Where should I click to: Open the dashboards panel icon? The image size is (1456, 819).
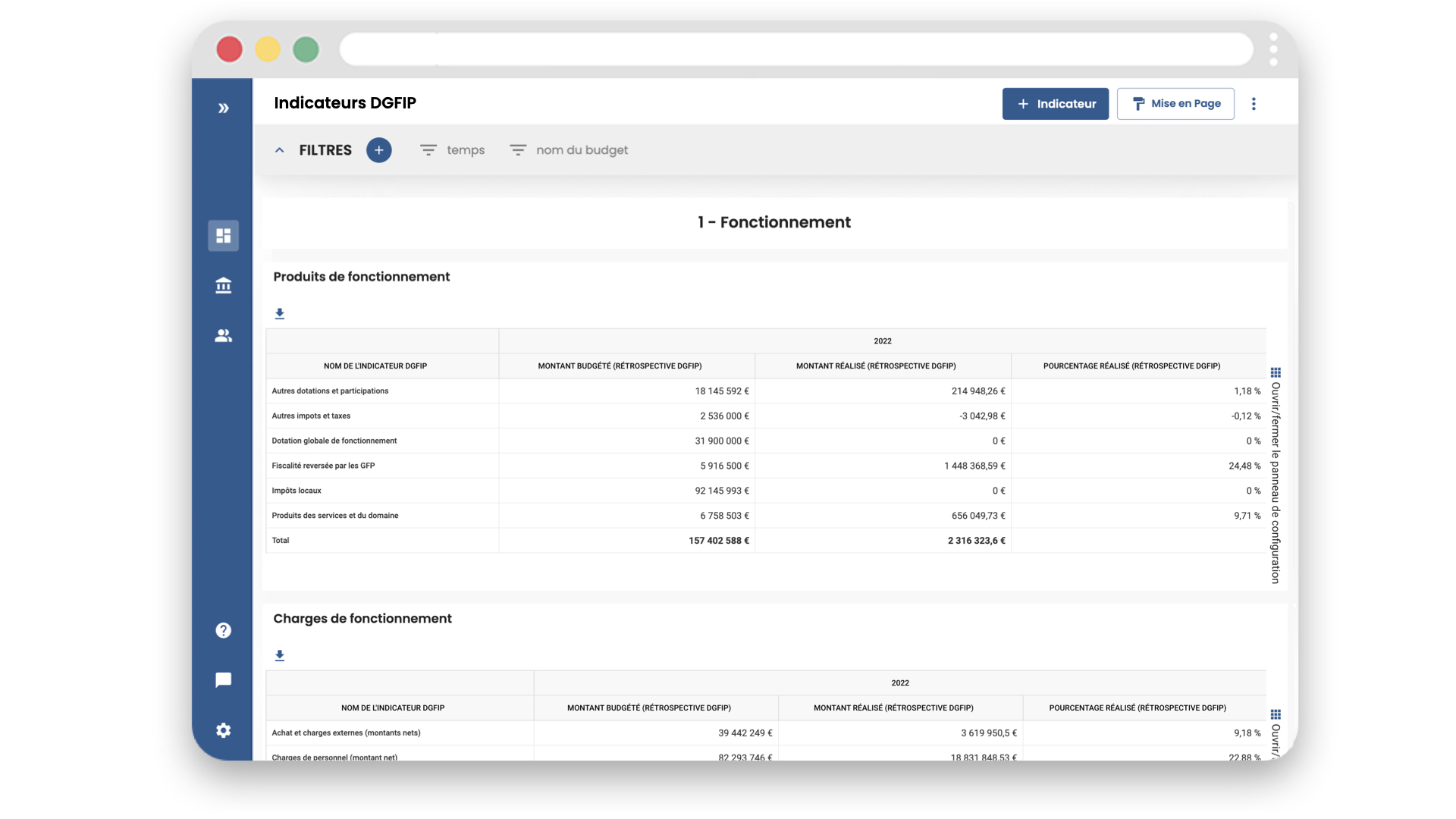pyautogui.click(x=222, y=235)
